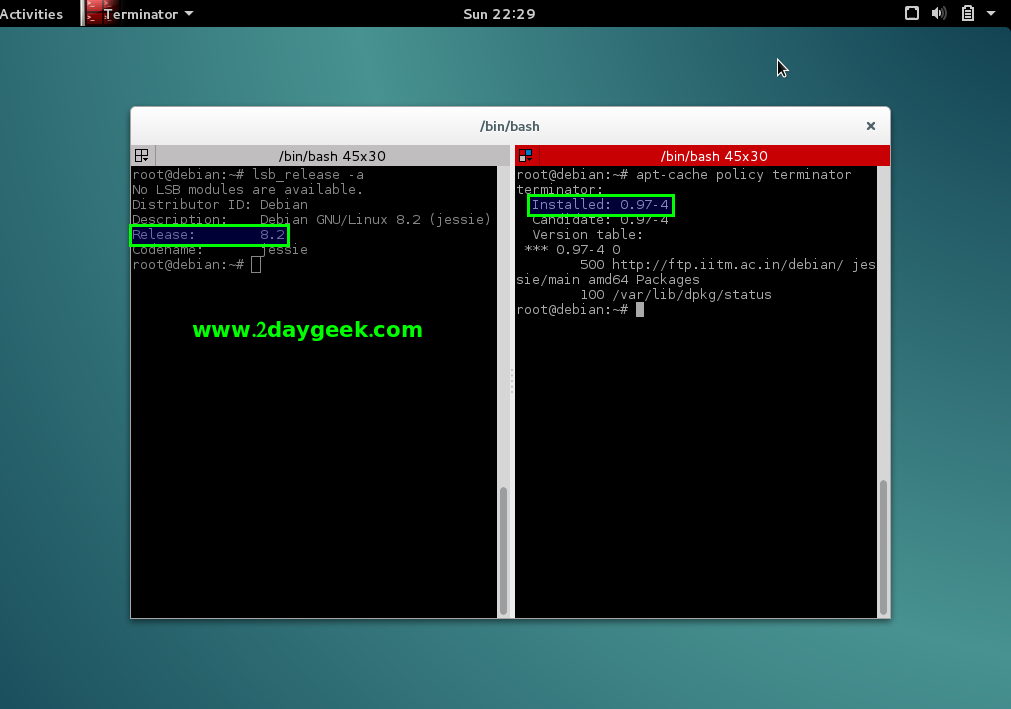Click the battery status icon
1011x709 pixels.
tap(967, 13)
